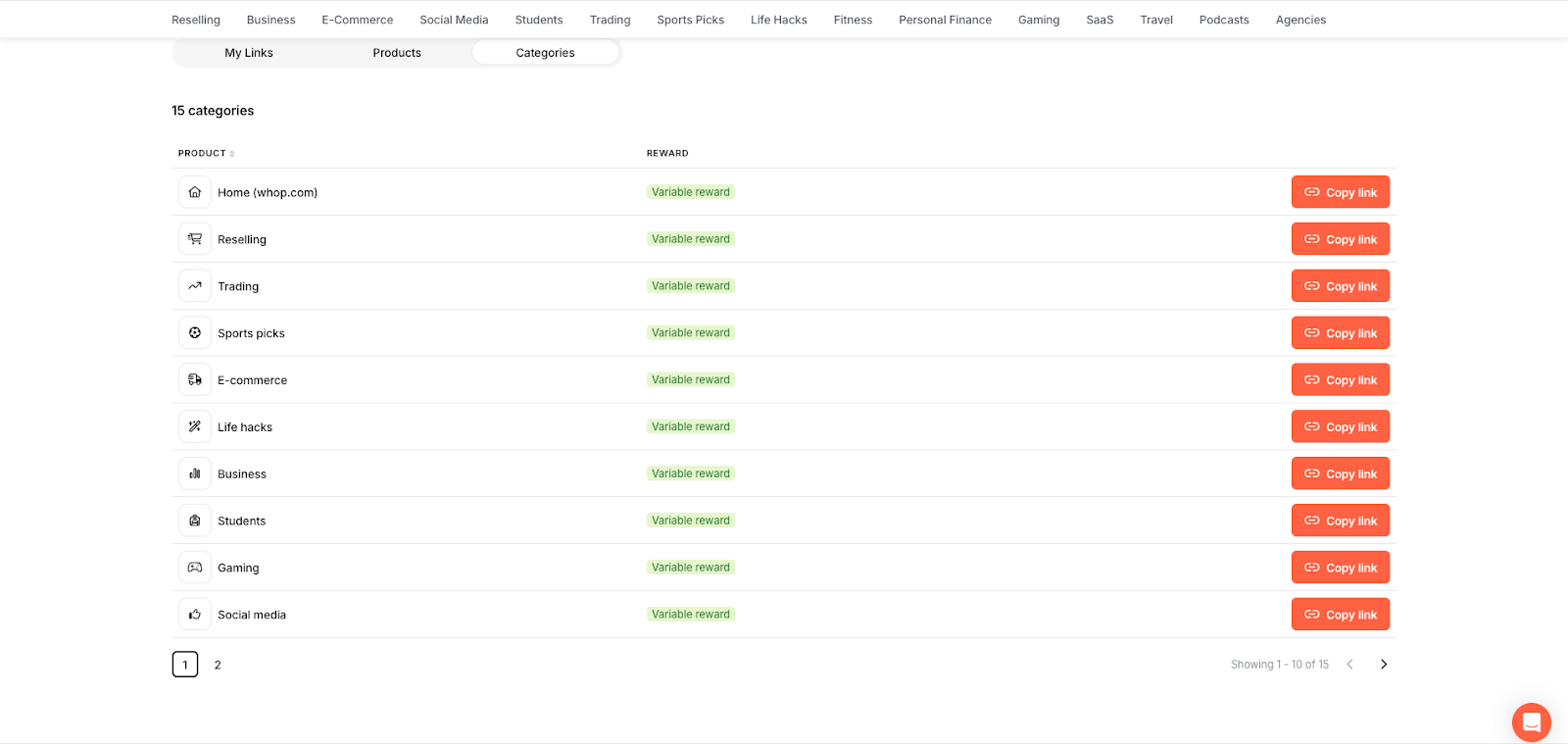Click the E-commerce product name

[x=253, y=380]
